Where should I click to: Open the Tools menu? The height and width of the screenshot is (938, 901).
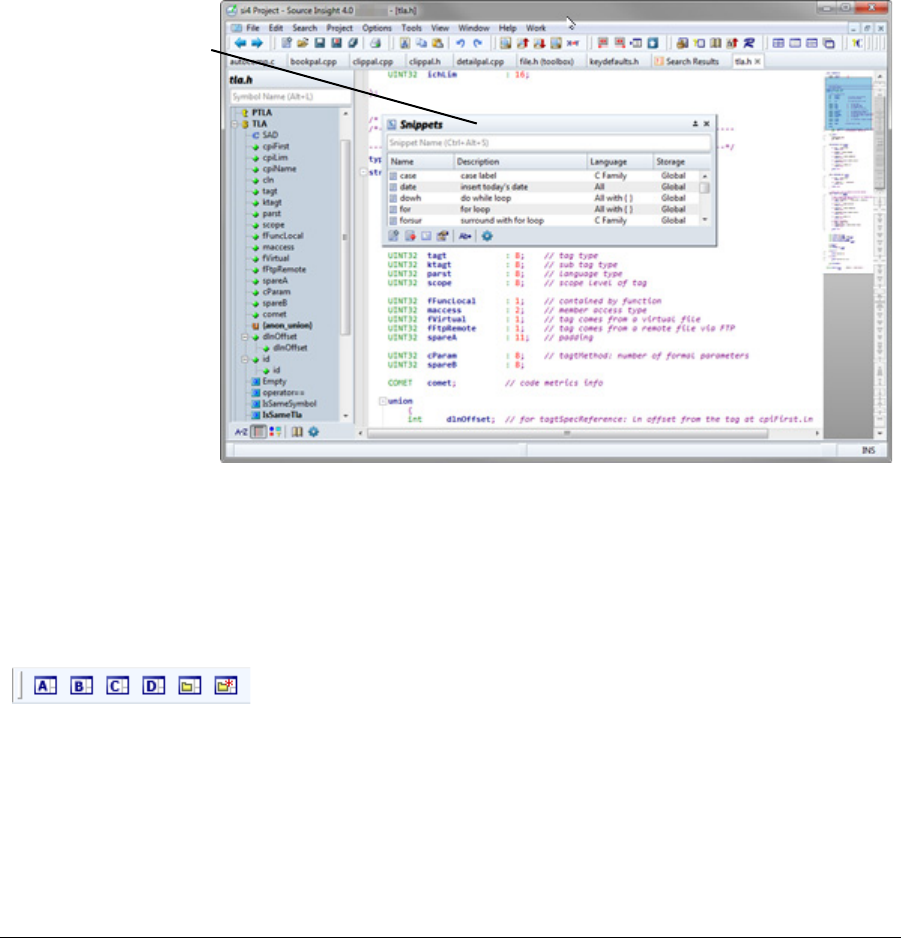click(x=411, y=28)
